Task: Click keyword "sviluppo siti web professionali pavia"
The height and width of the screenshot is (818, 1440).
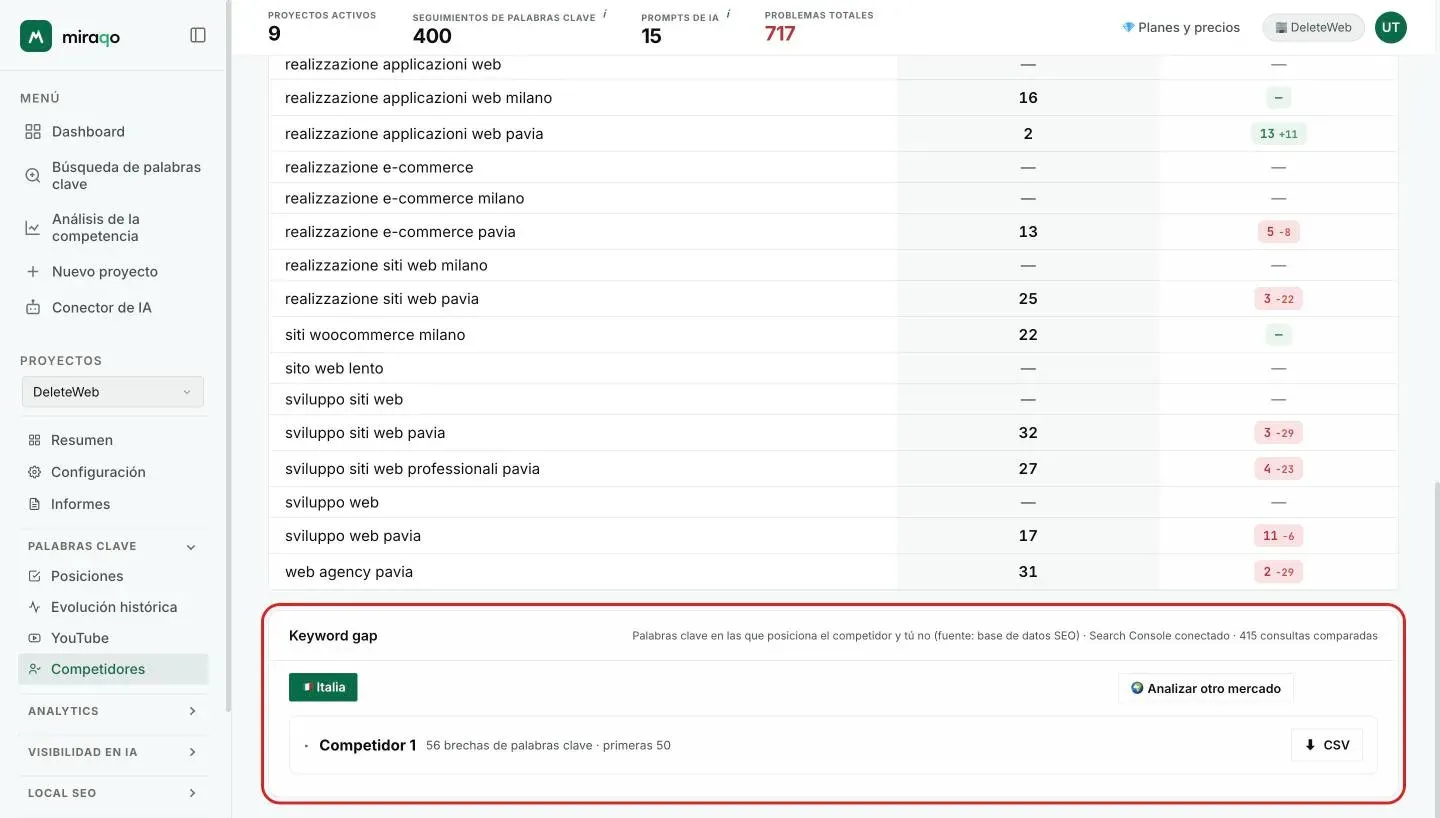Action: coord(412,469)
